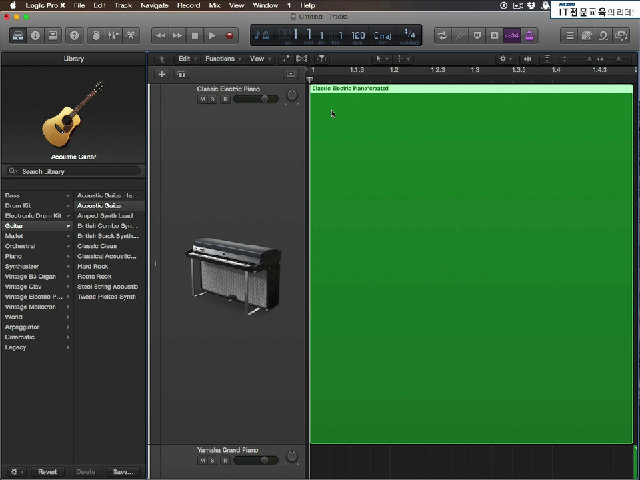Toggle Smart Controls button

pos(96,36)
